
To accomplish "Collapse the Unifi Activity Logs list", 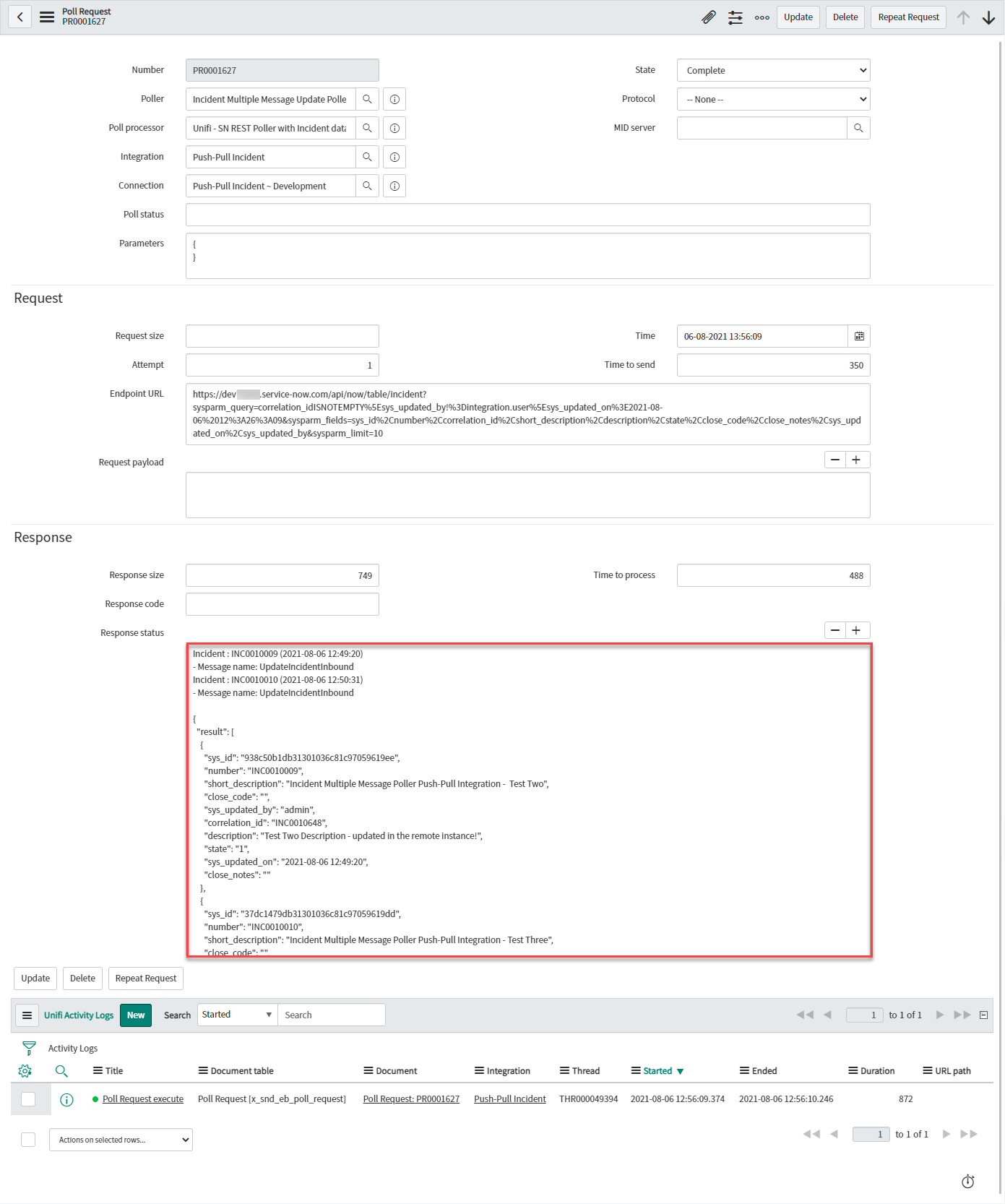I will pos(983,1015).
